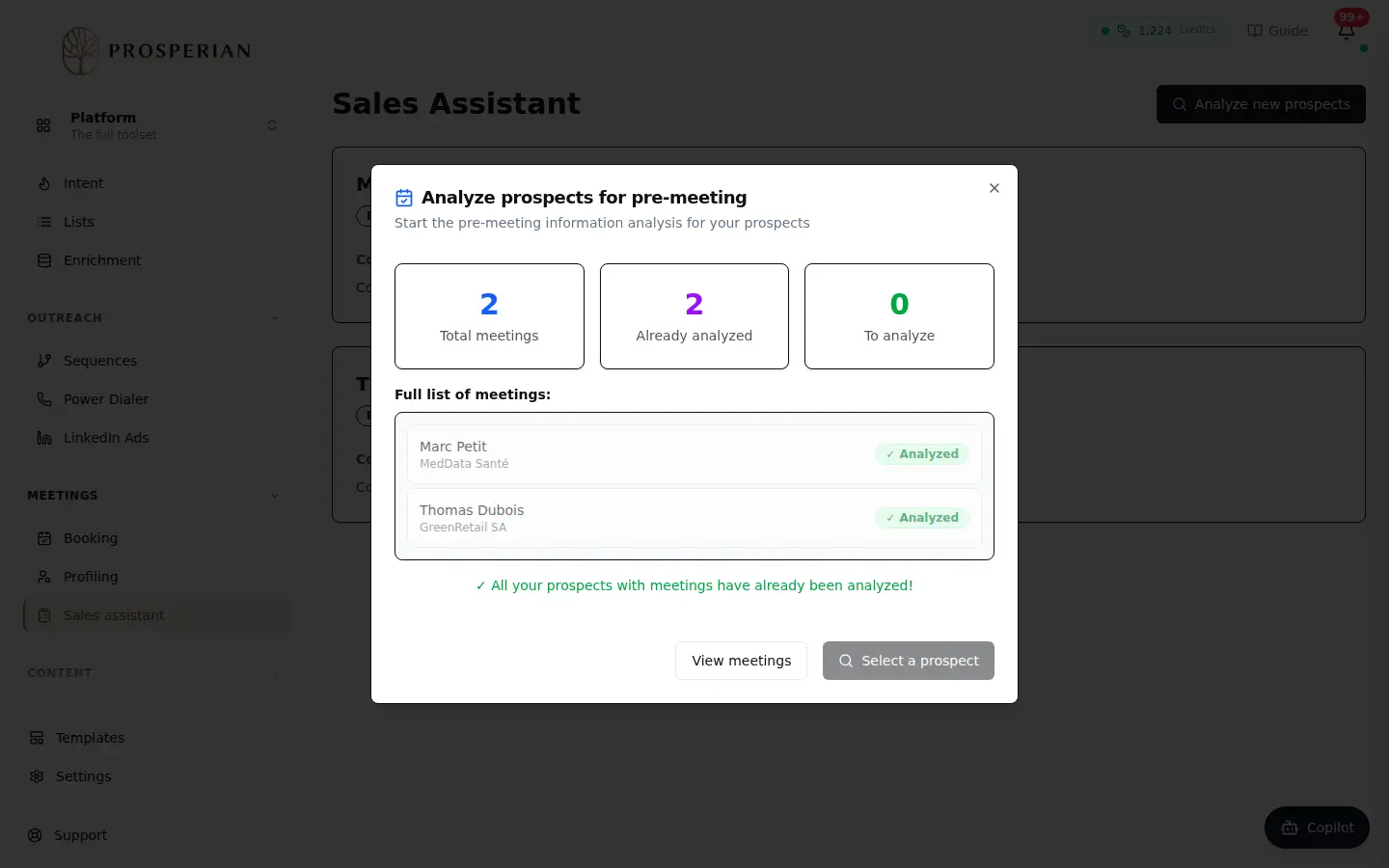Image resolution: width=1389 pixels, height=868 pixels.
Task: Select the Thomas Dubois meeting row
Action: pyautogui.click(x=694, y=518)
